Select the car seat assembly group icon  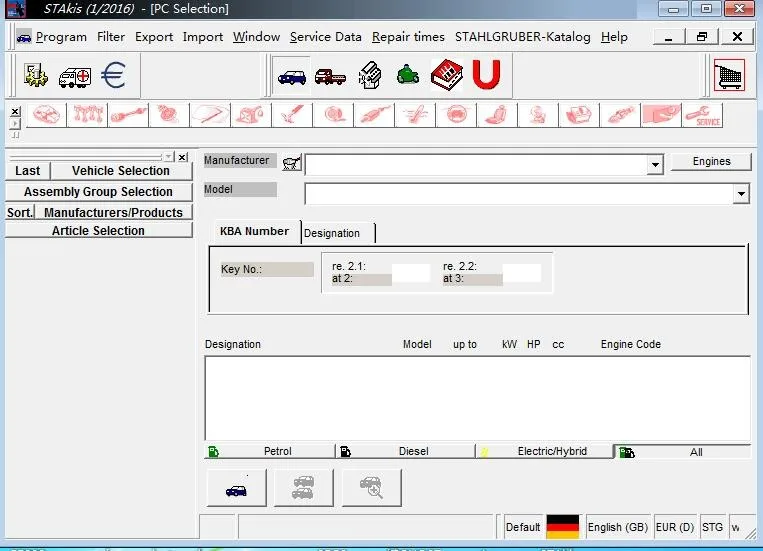[x=497, y=115]
